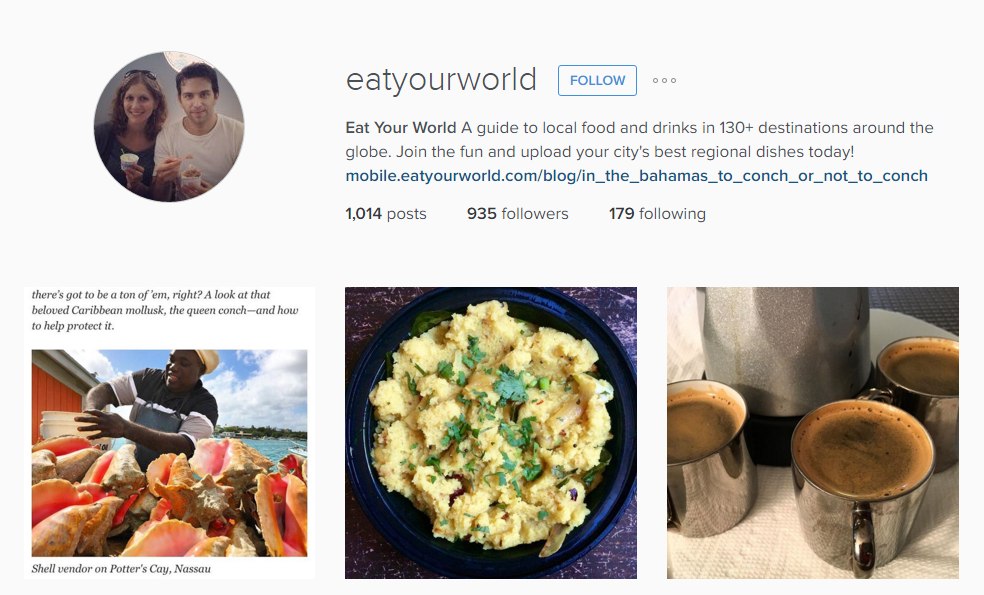
Task: Click the 1,014 posts count
Action: [x=385, y=214]
